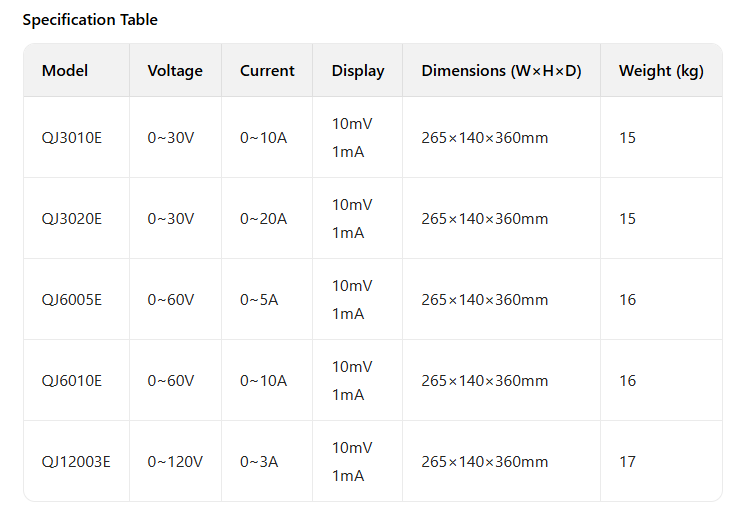Viewport: 756px width, 514px height.
Task: Click the 0~20A current value
Action: point(263,219)
